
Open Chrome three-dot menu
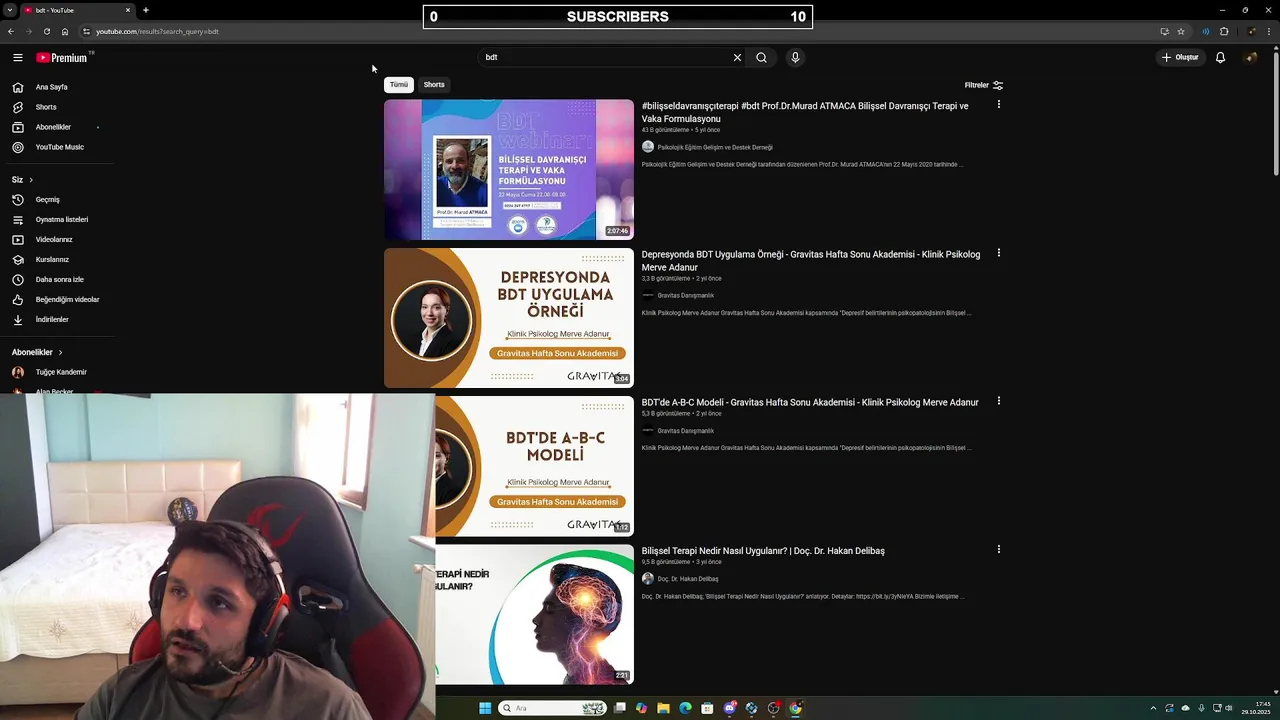coord(1269,31)
